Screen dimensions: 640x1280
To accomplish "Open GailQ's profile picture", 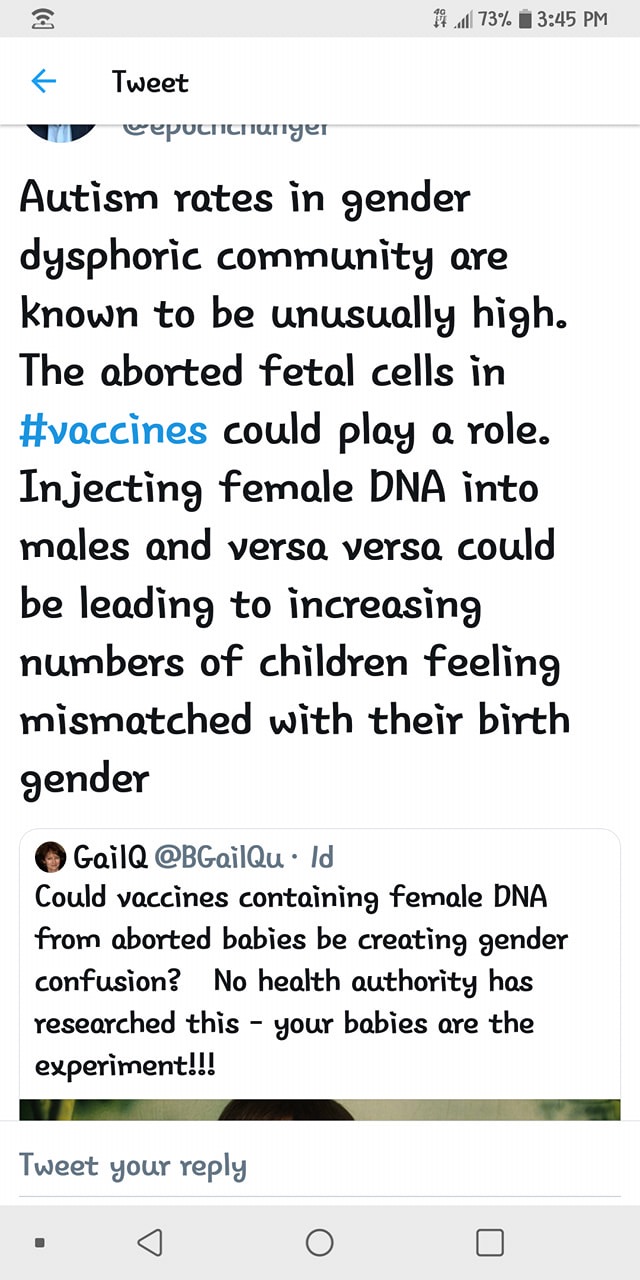I will (51, 857).
